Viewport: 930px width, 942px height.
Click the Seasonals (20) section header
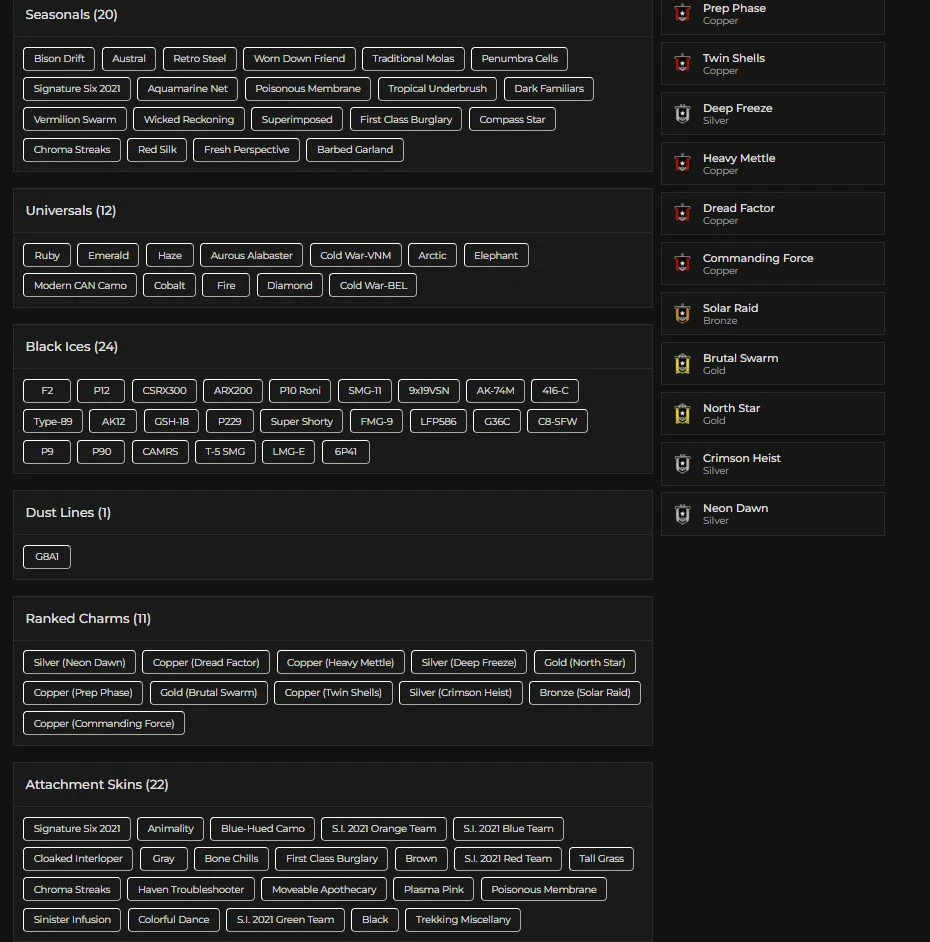[x=71, y=15]
